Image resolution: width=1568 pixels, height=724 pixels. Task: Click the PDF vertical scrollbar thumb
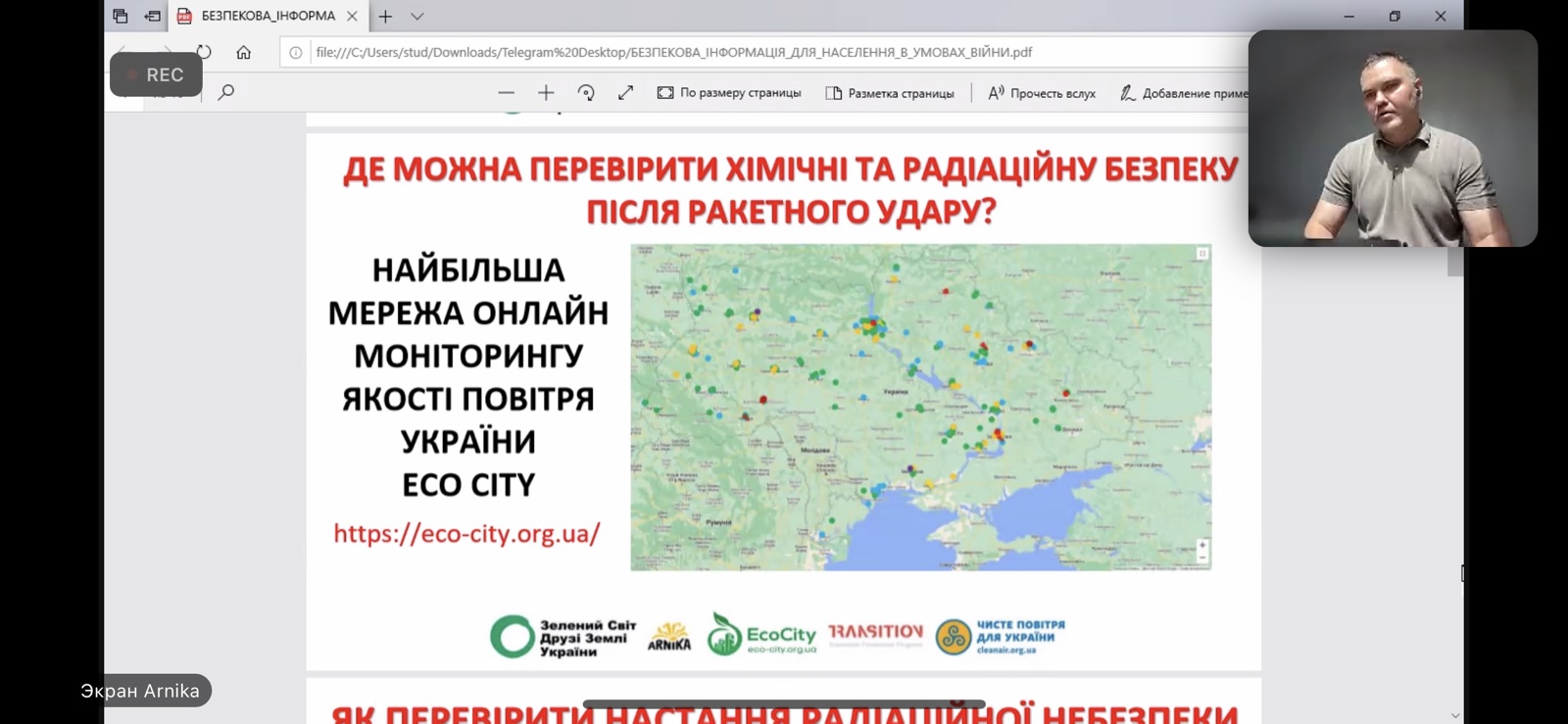(1455, 261)
